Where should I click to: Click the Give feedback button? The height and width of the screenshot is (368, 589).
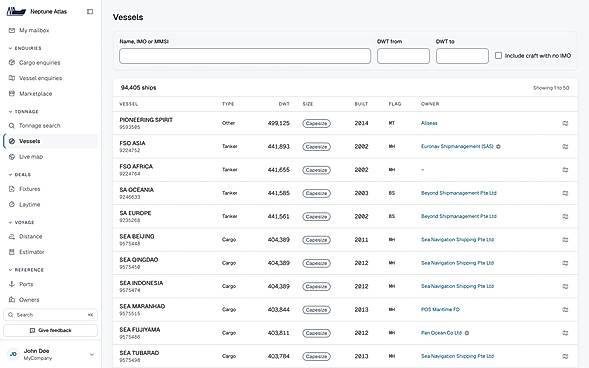point(50,330)
